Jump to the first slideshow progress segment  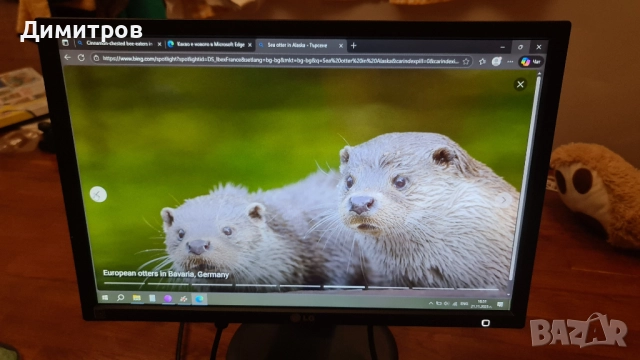pyautogui.click(x=124, y=282)
